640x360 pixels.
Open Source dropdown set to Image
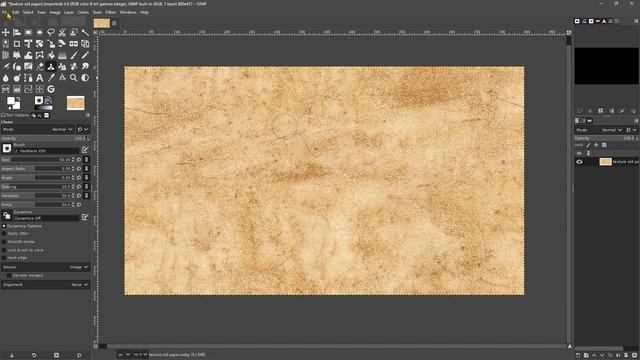(45, 267)
